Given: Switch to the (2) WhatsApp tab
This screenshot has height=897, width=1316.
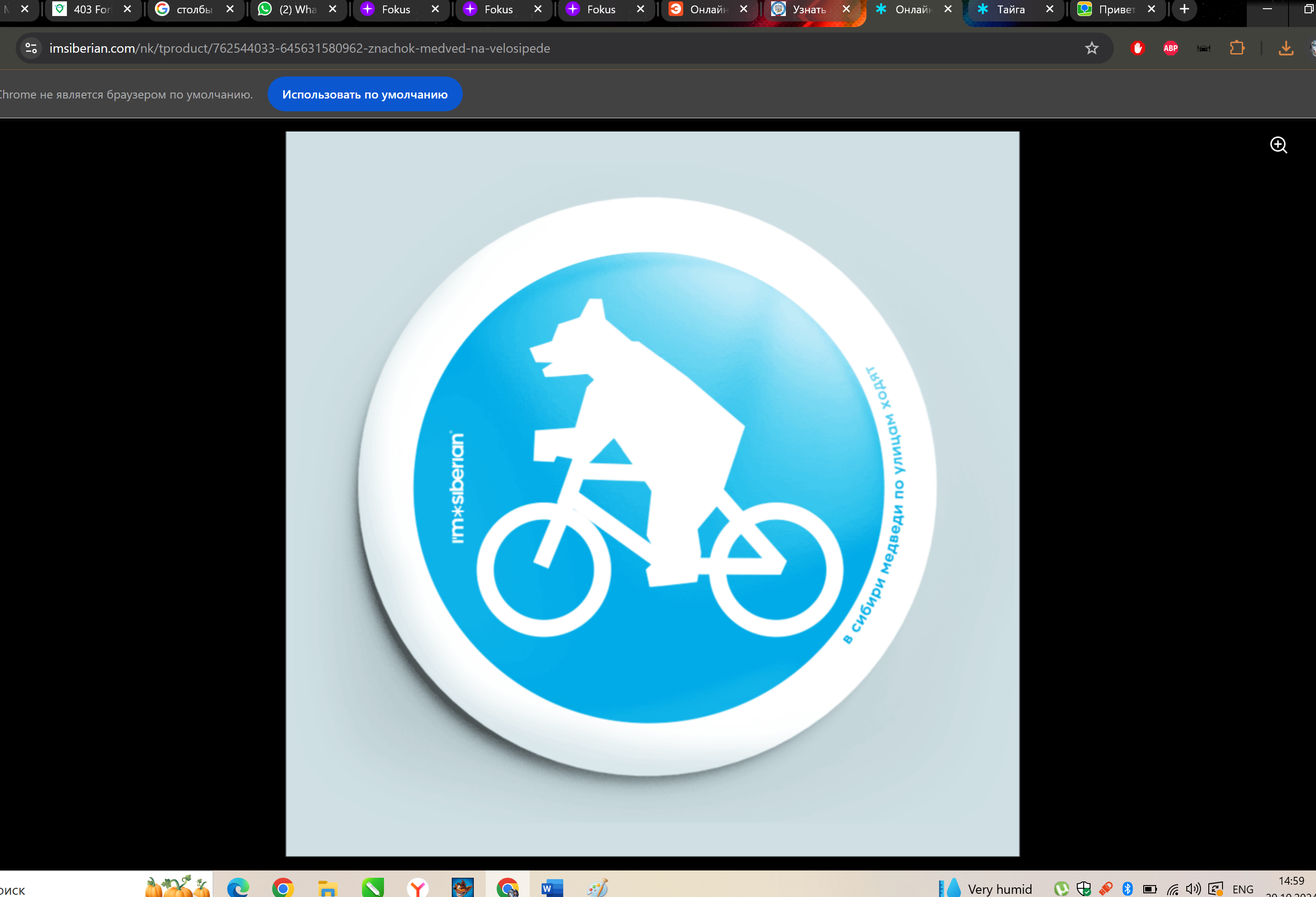Looking at the screenshot, I should (x=297, y=9).
